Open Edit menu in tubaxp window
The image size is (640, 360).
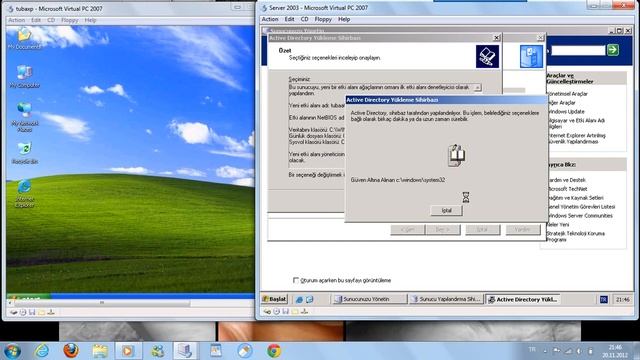36,20
